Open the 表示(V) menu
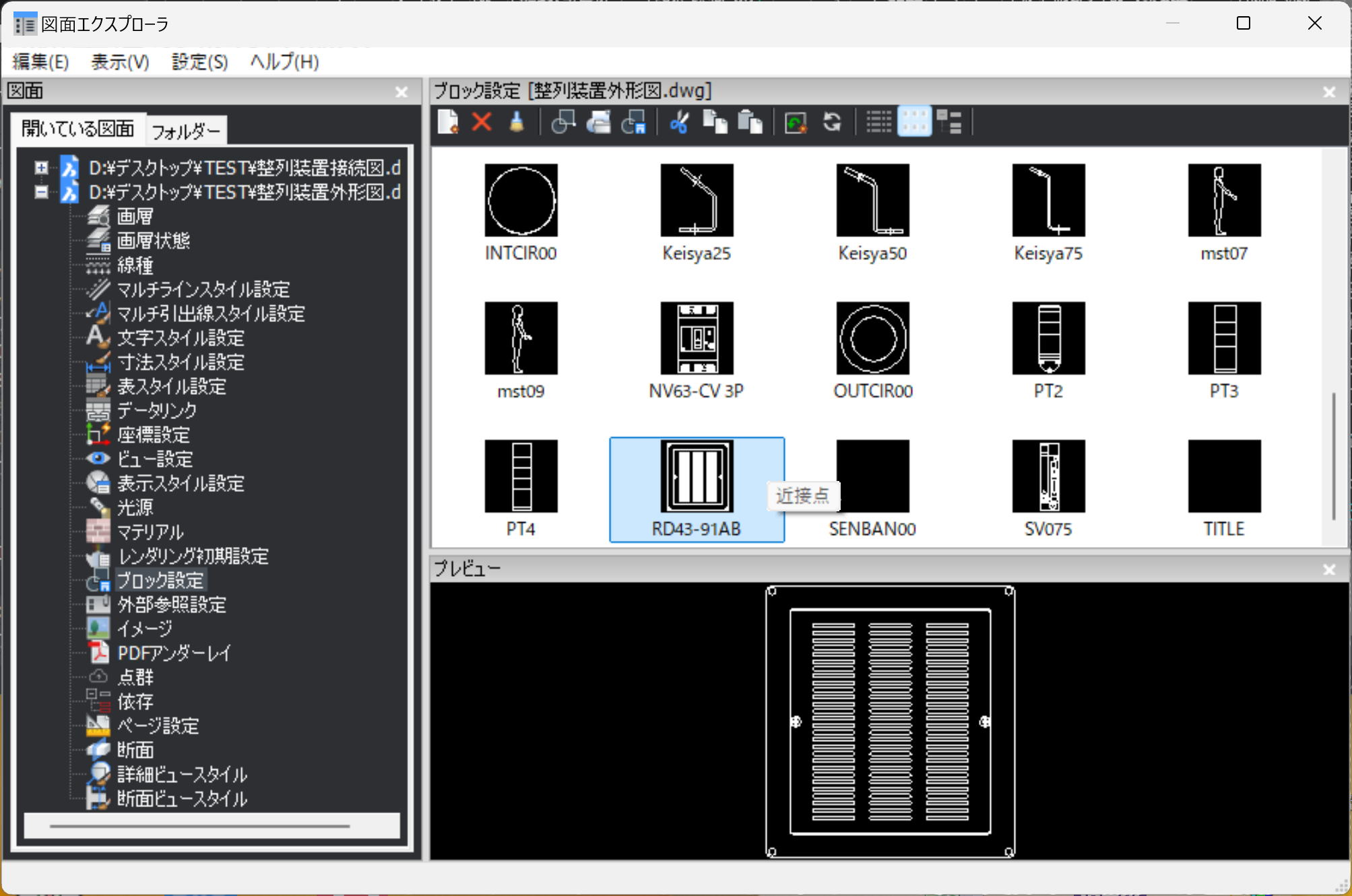Image resolution: width=1352 pixels, height=896 pixels. click(120, 62)
